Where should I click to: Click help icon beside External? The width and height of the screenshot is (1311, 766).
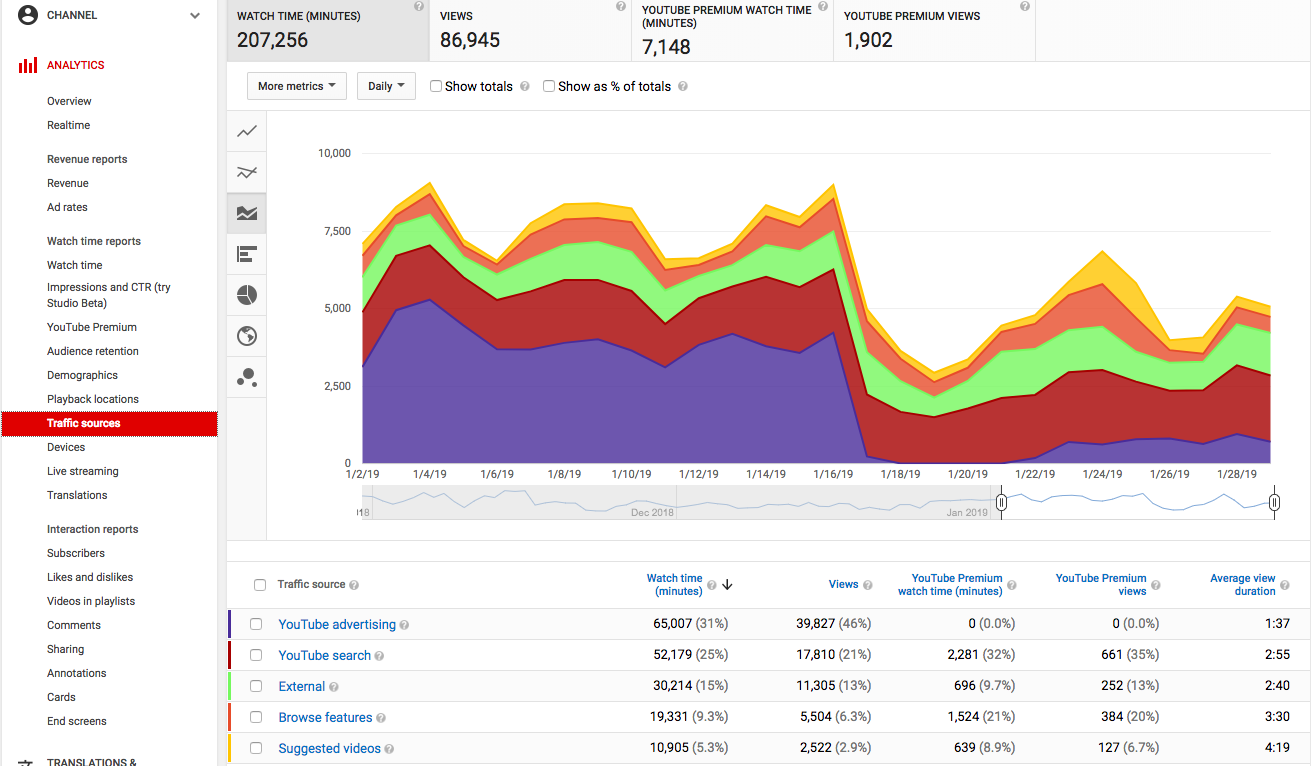pyautogui.click(x=334, y=687)
